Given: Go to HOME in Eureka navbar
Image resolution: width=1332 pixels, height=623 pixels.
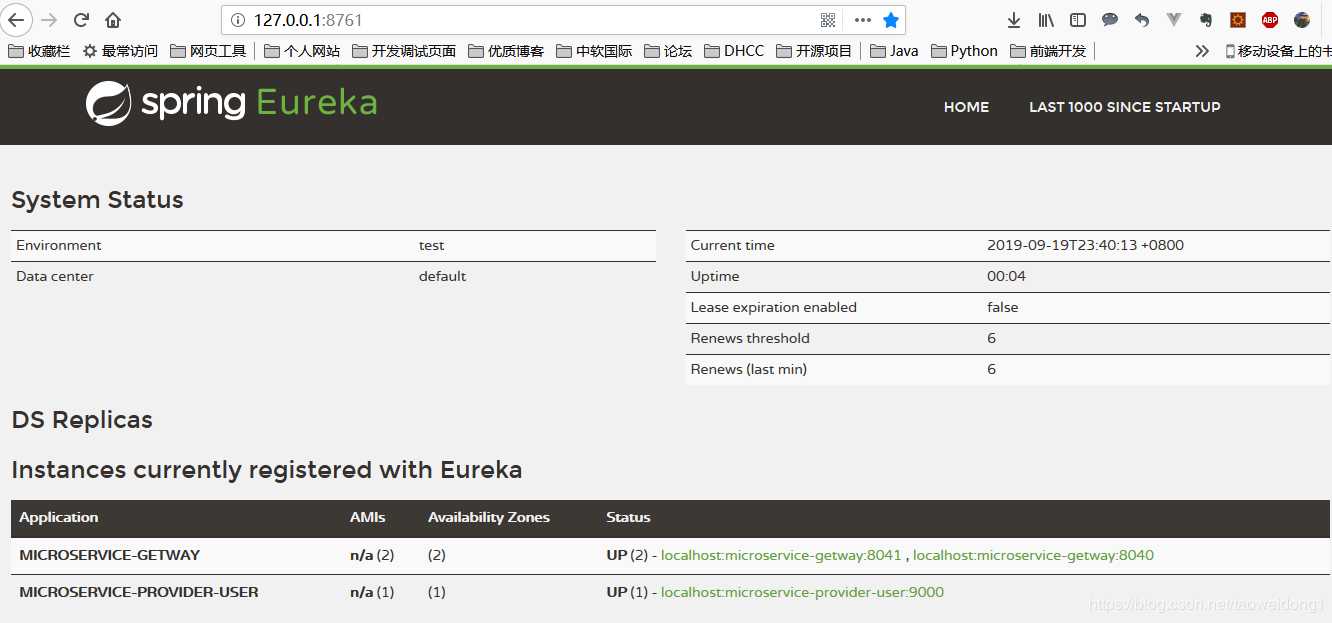Looking at the screenshot, I should (966, 107).
